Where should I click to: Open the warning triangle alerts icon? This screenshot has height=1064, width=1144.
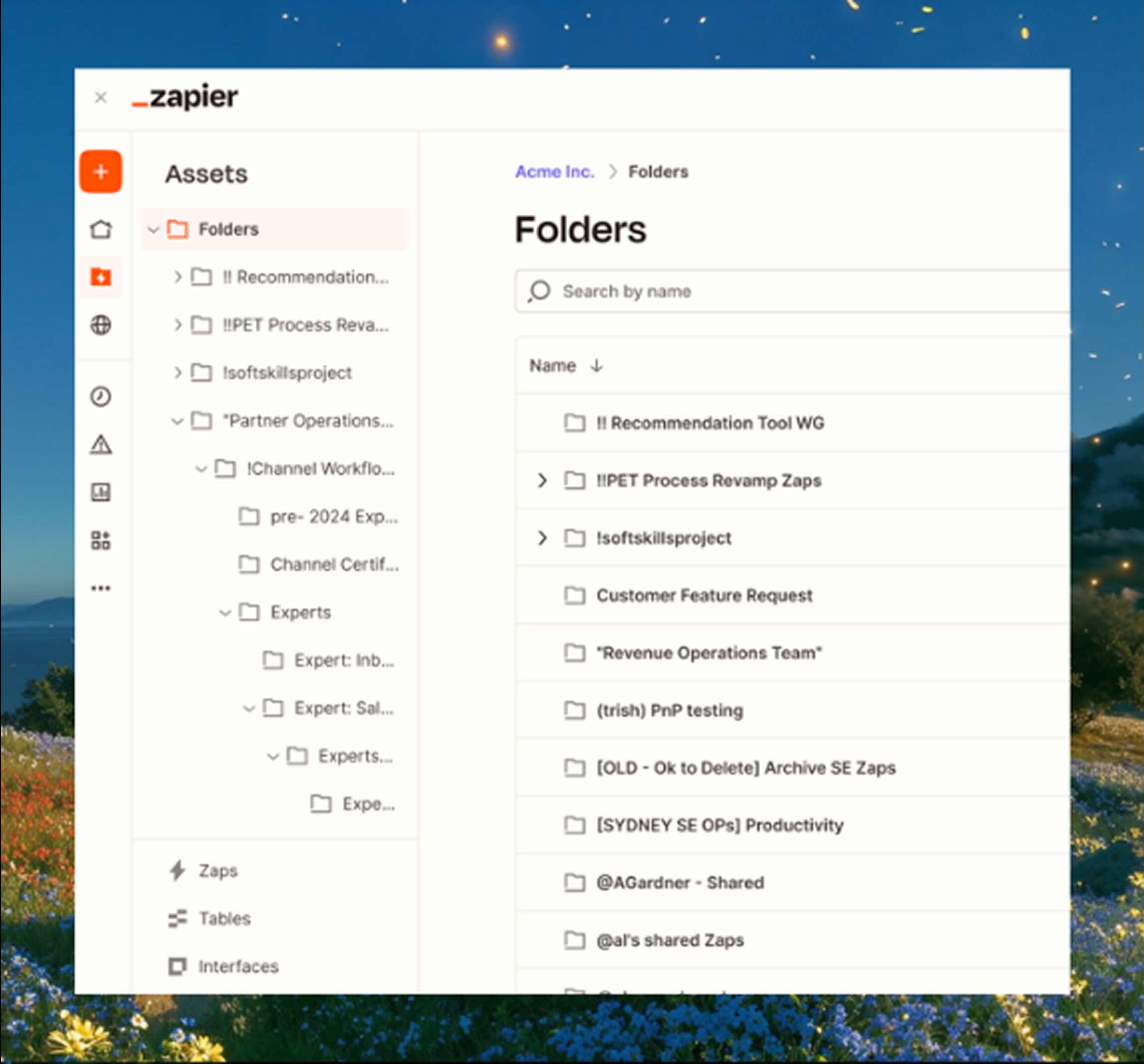[x=101, y=445]
